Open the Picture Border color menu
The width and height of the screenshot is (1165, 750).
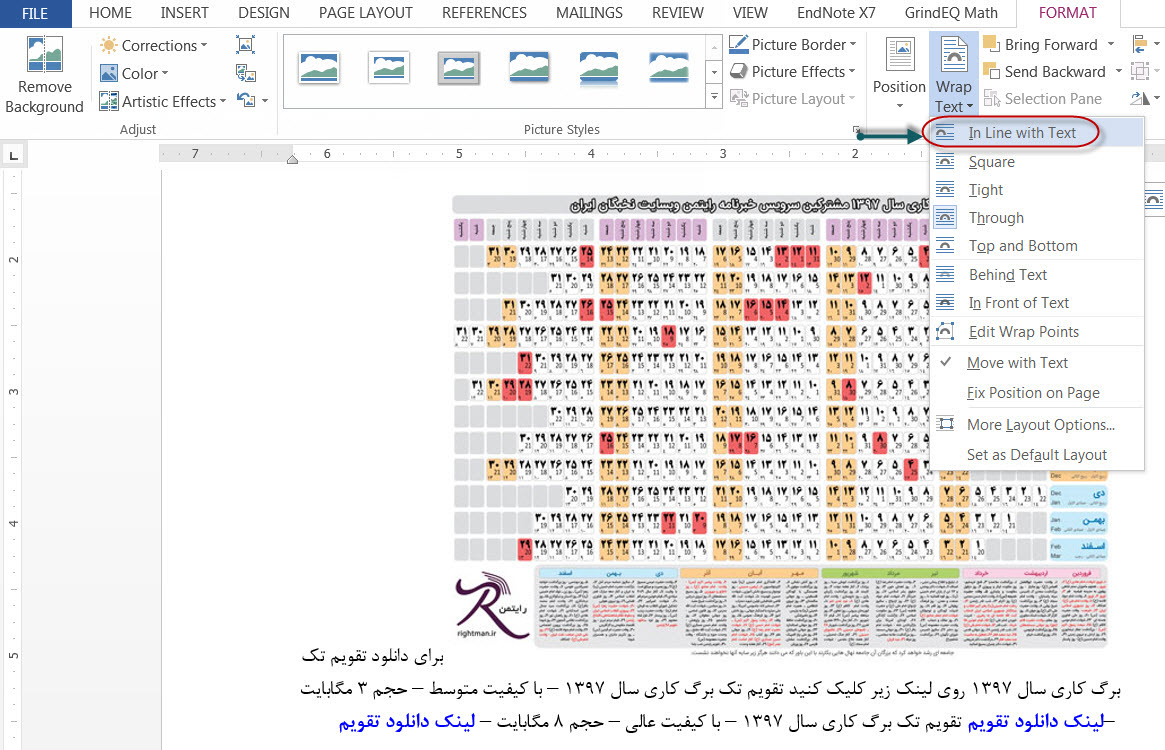click(x=793, y=45)
